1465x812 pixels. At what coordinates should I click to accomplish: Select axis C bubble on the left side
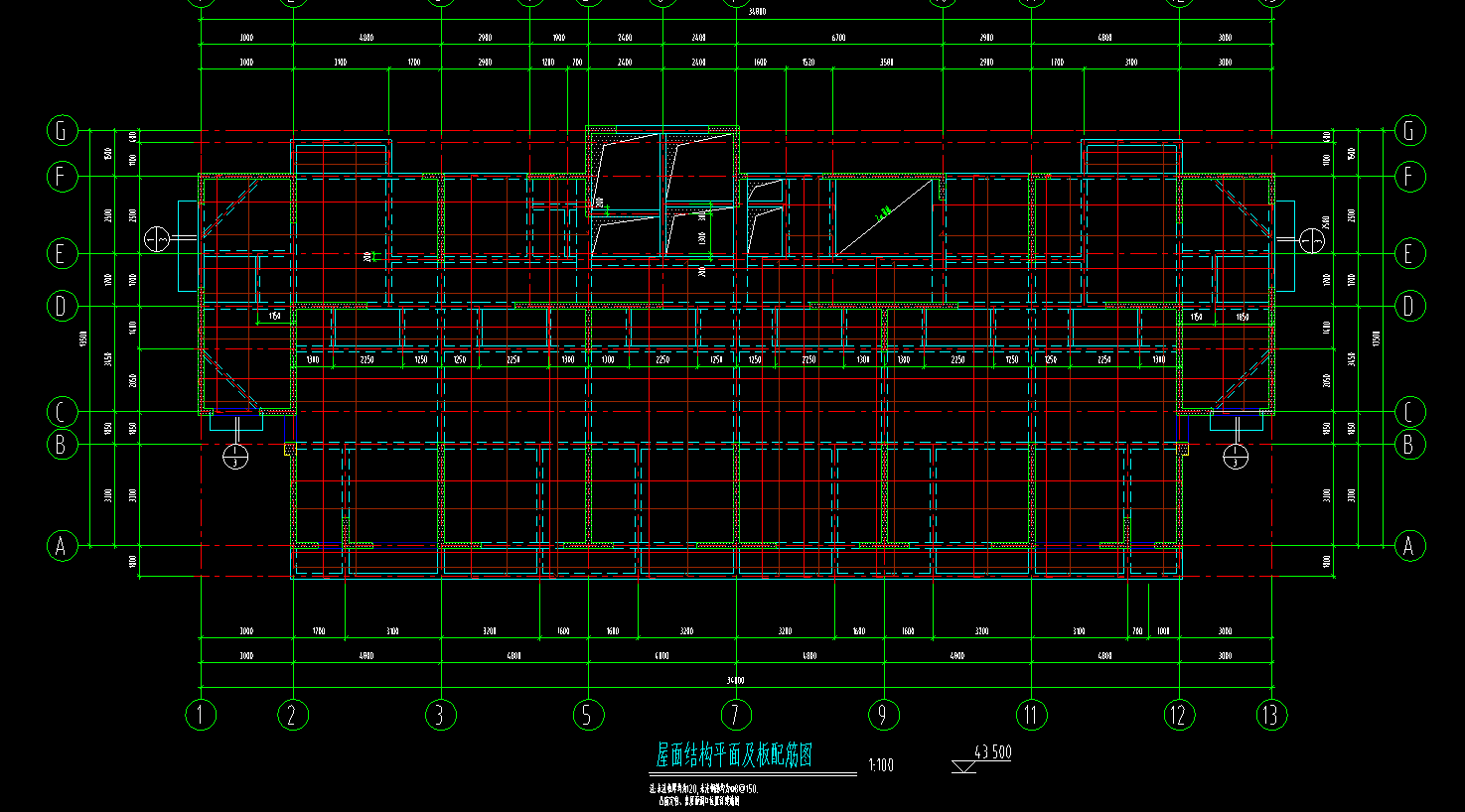tap(62, 412)
